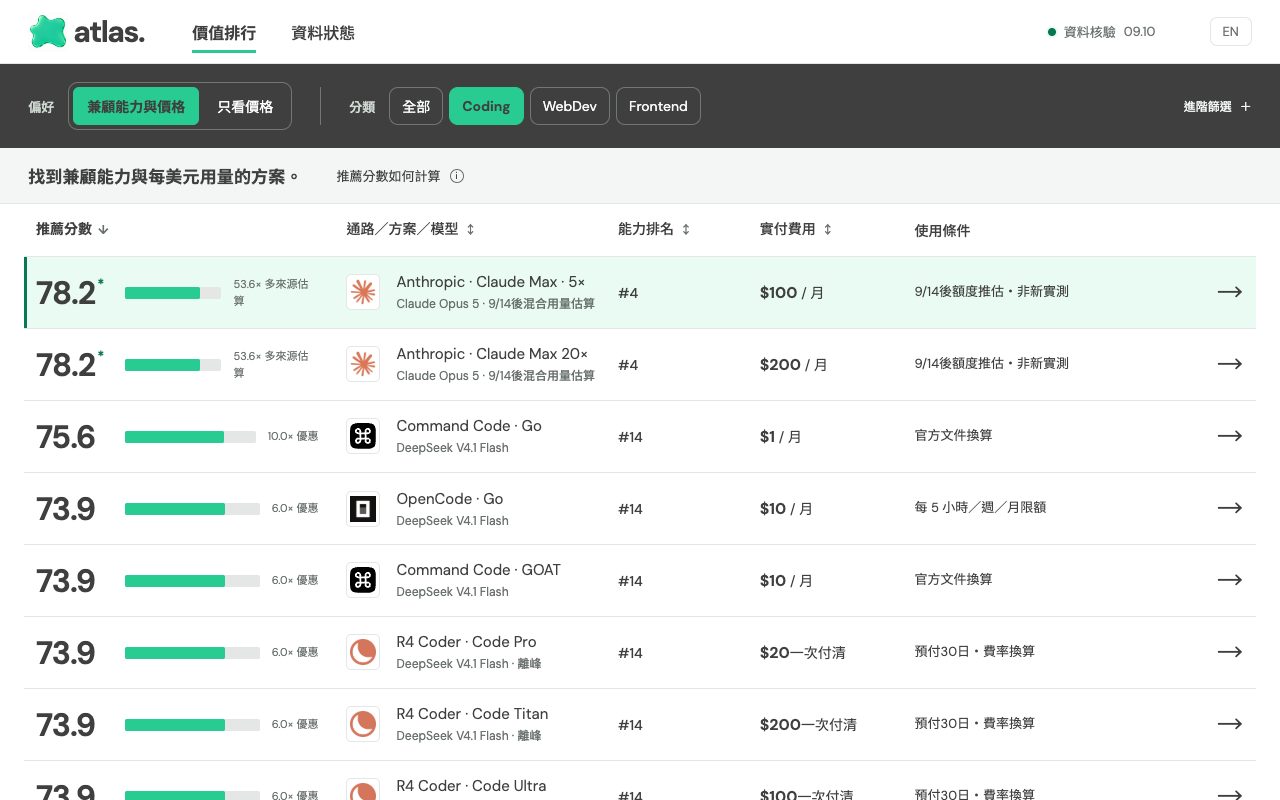This screenshot has height=800, width=1280.
Task: Click the OpenCode · Go logo icon
Action: (x=363, y=508)
